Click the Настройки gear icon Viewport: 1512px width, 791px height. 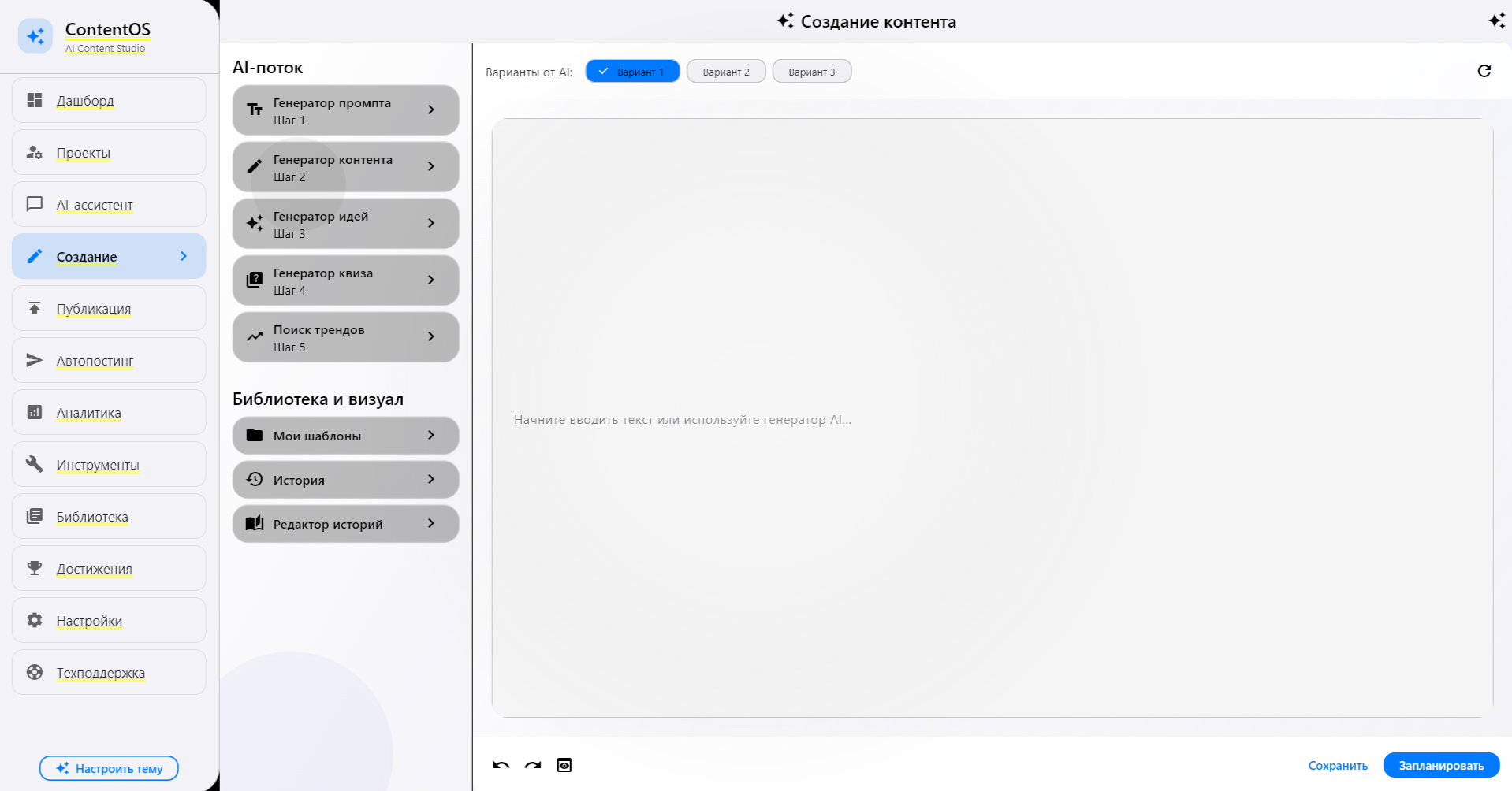35,620
